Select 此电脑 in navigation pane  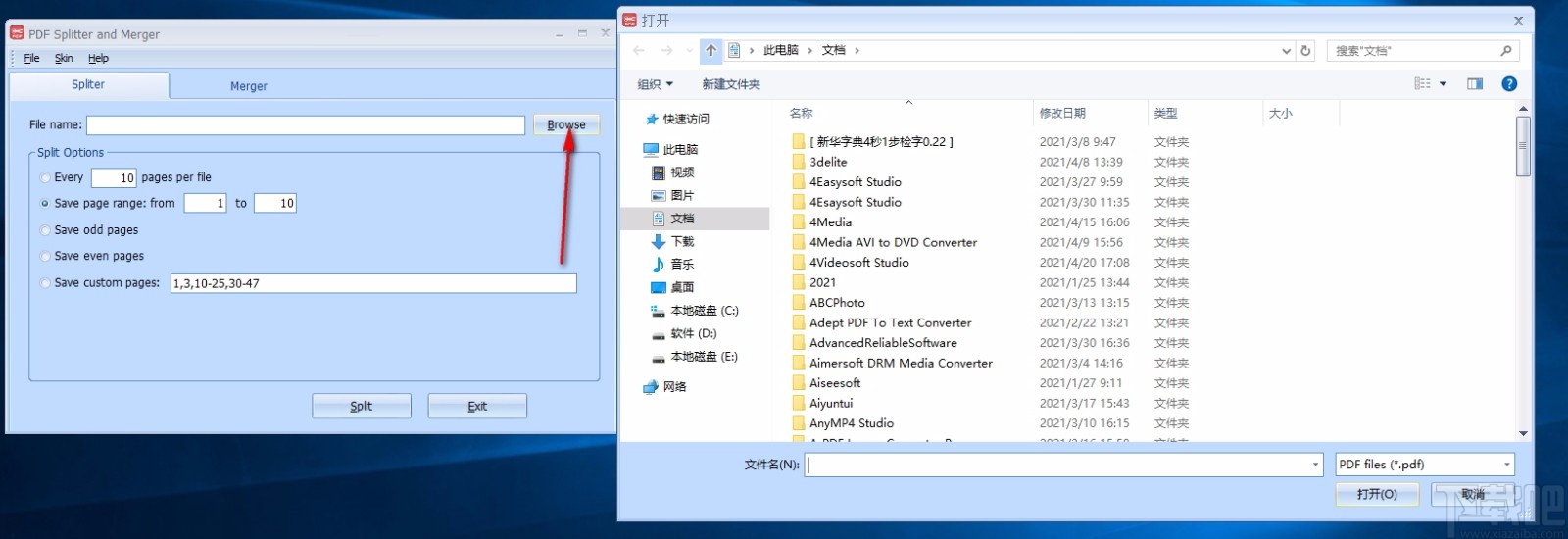click(x=680, y=150)
